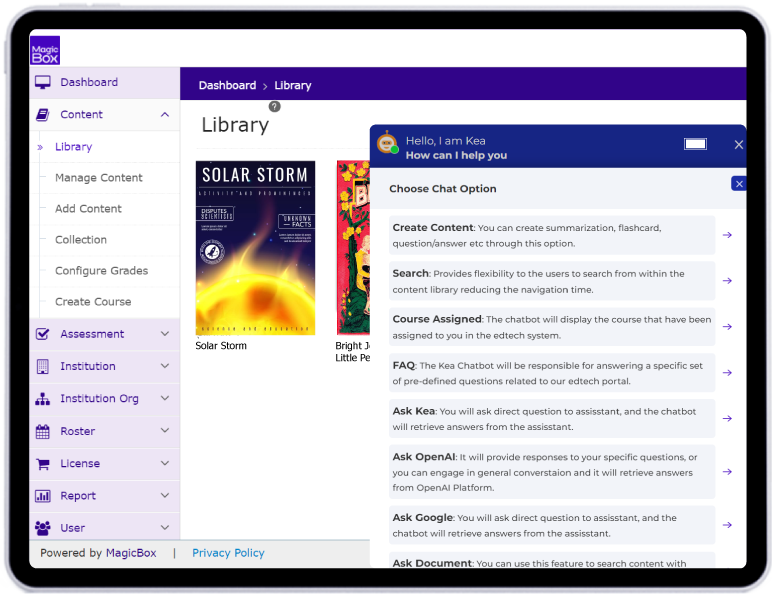Open Ask Kea option arrow
The image size is (772, 598).
click(x=727, y=419)
